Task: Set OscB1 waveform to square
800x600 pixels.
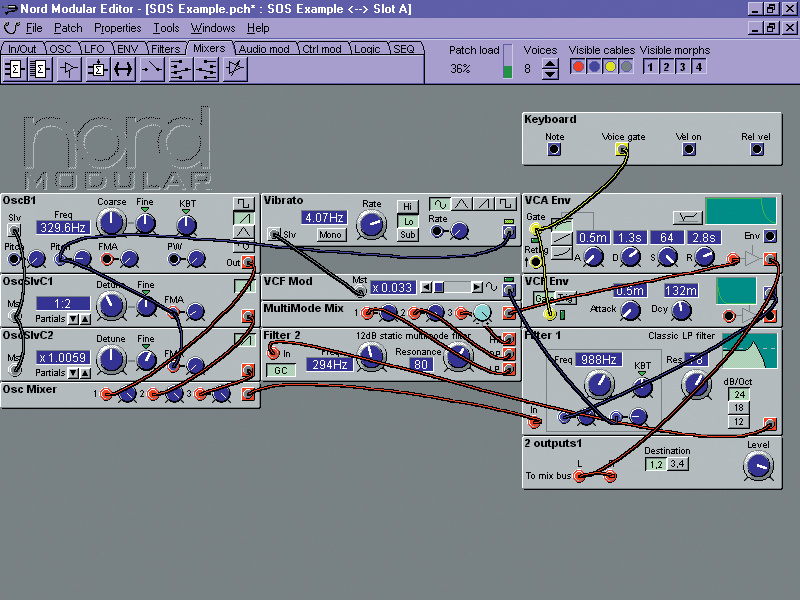Action: pyautogui.click(x=243, y=204)
